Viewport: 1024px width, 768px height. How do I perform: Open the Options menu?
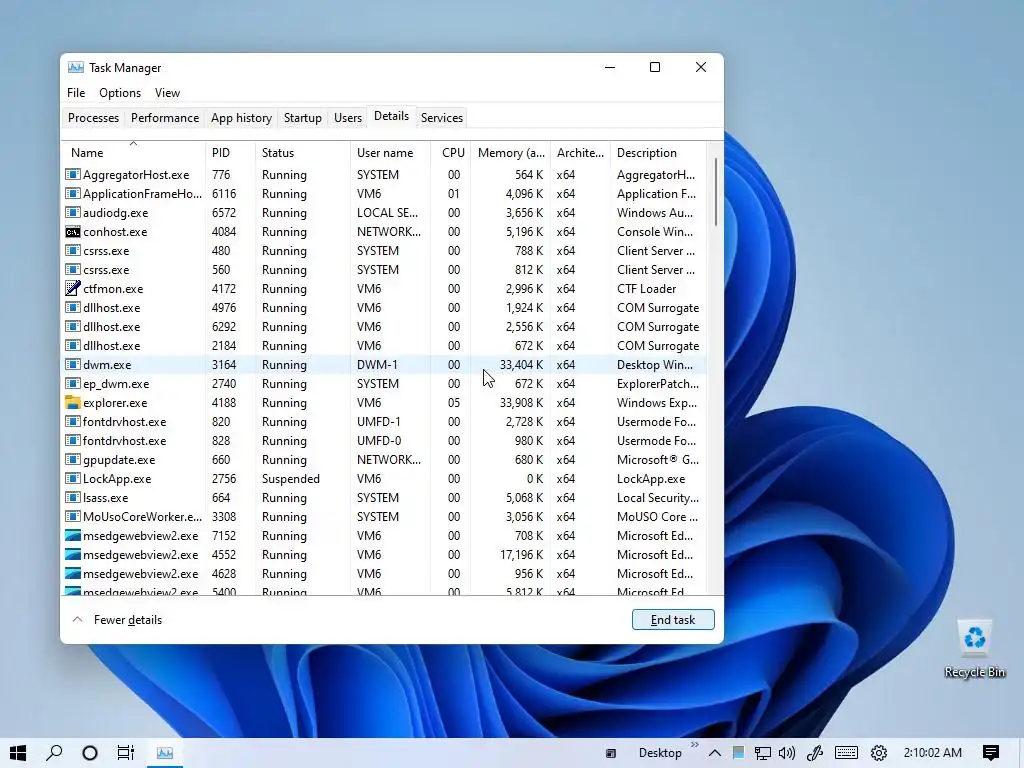[120, 93]
